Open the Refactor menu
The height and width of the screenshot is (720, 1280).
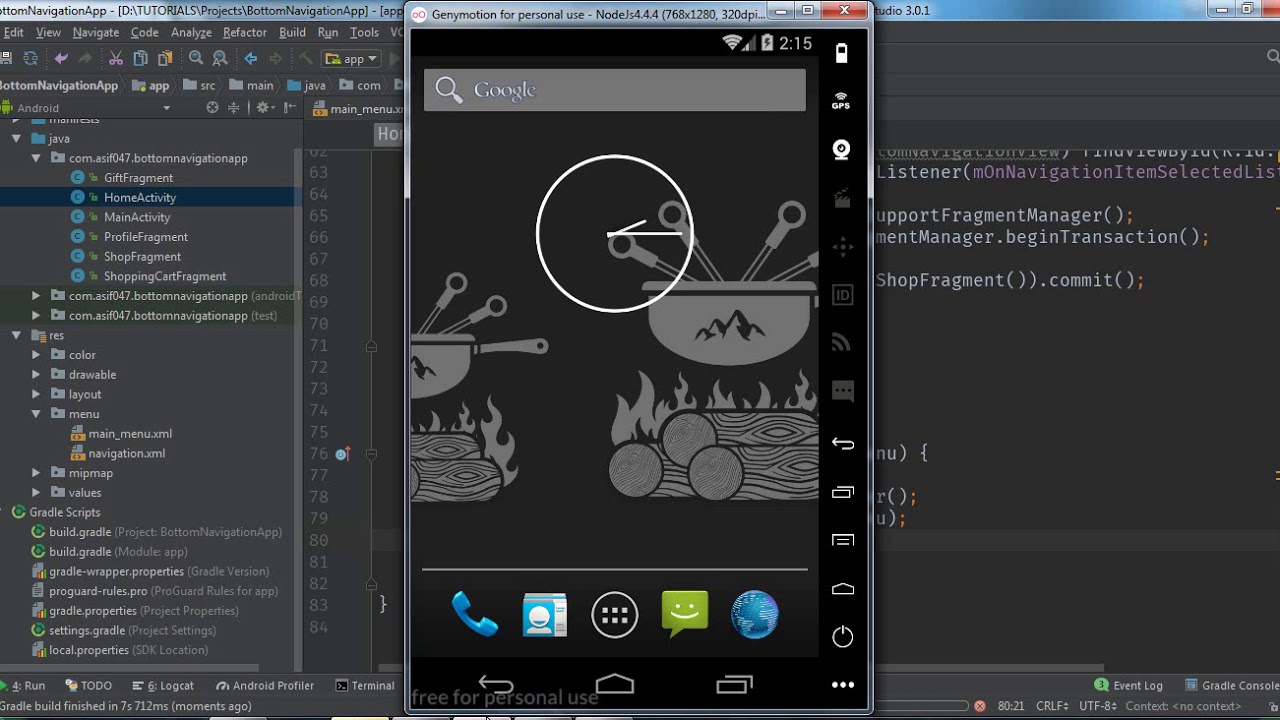(x=245, y=32)
